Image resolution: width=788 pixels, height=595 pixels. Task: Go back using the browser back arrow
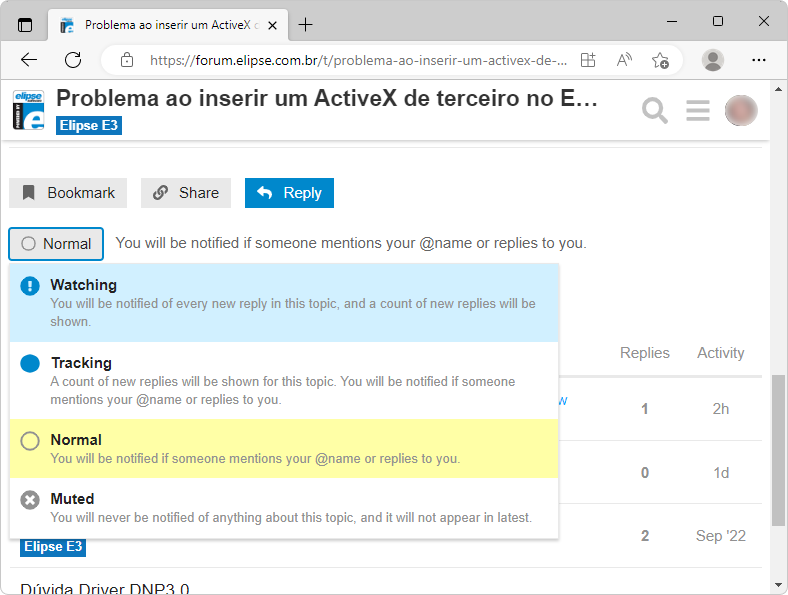pyautogui.click(x=29, y=60)
